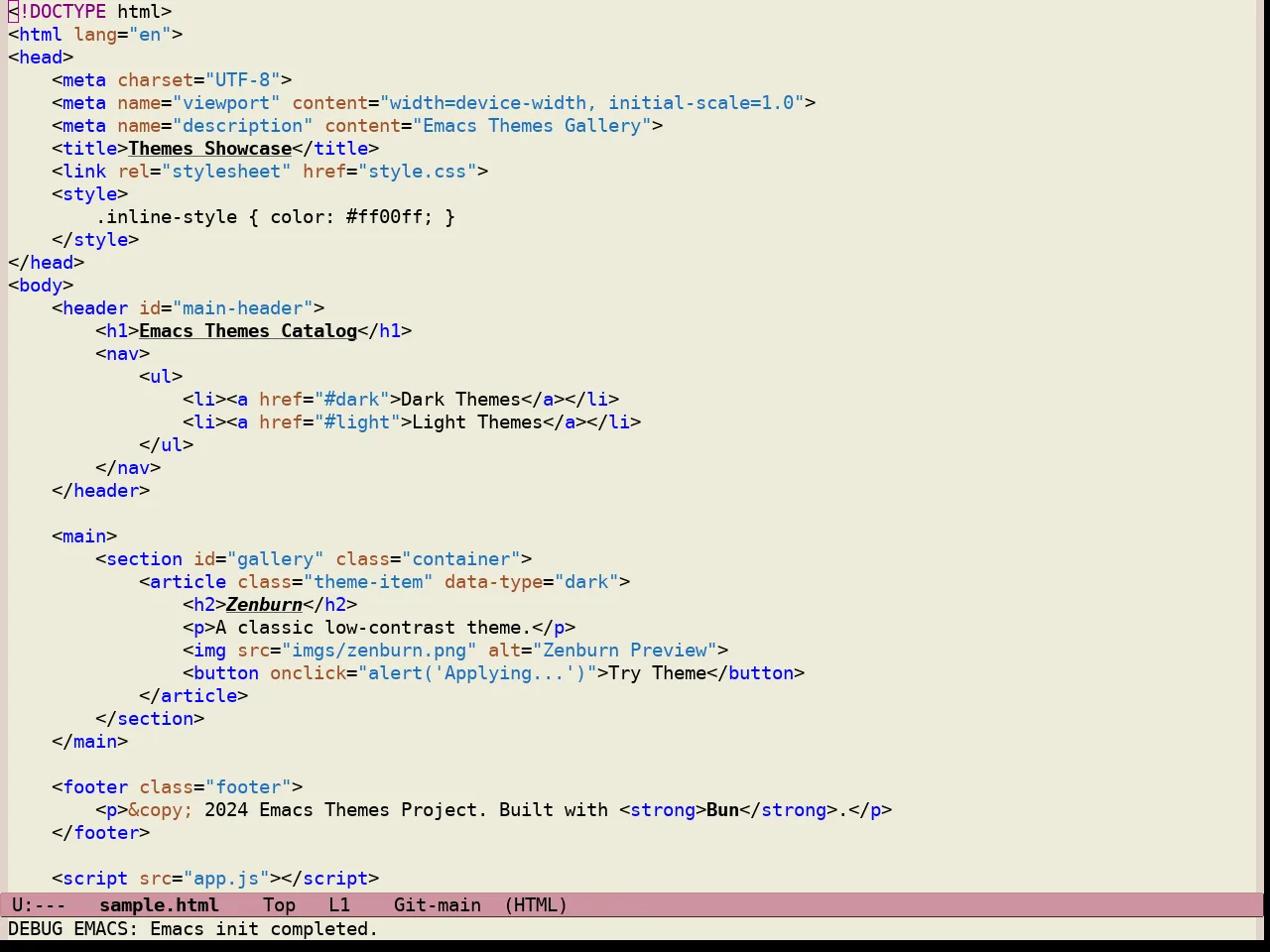Click the 'A classic low-contrast theme.' paragraph text
This screenshot has width=1270, height=952.
click(x=373, y=628)
